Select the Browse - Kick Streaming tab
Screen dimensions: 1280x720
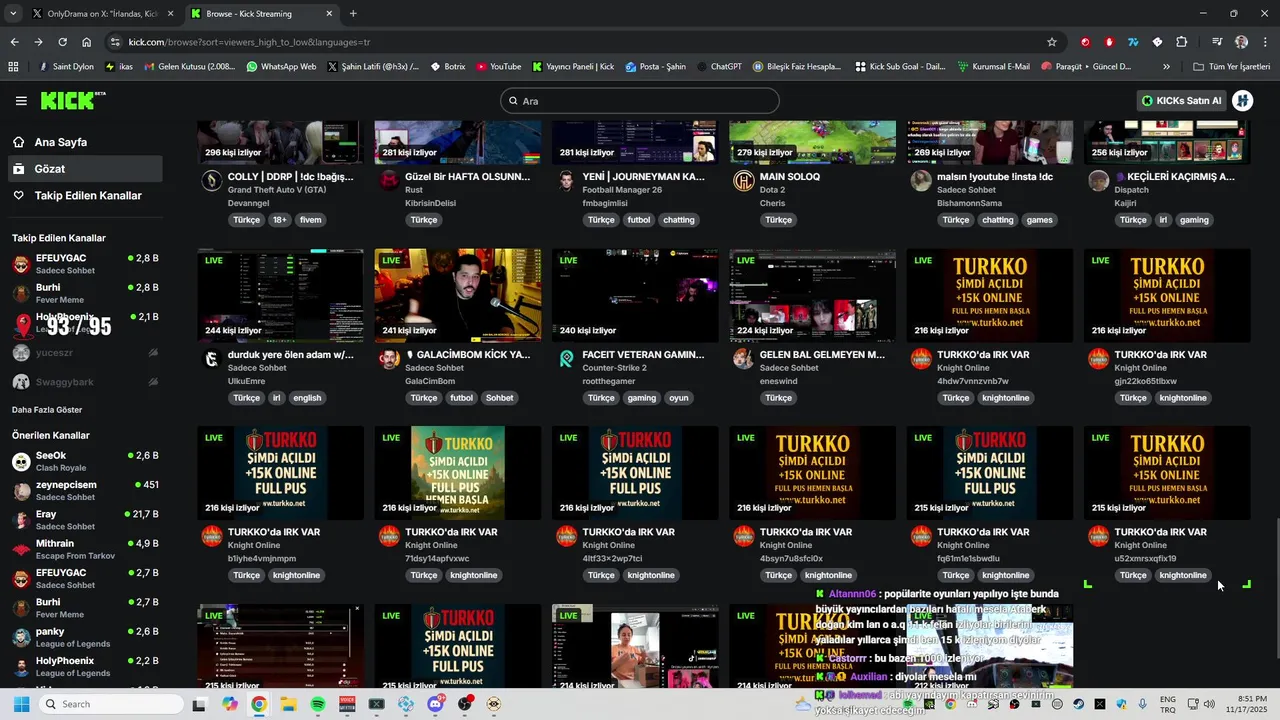click(260, 14)
